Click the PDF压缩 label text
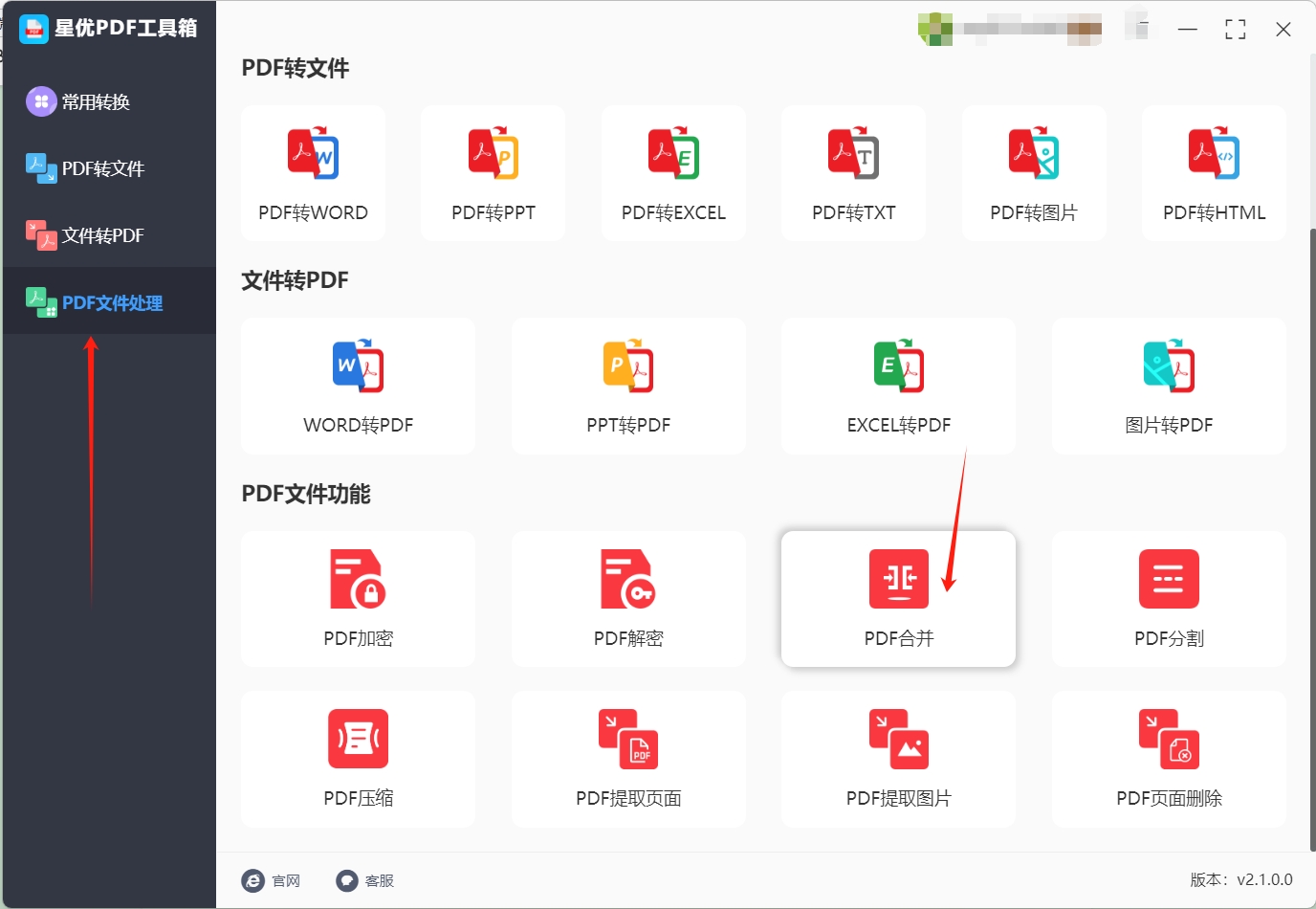The image size is (1316, 909). [x=359, y=798]
